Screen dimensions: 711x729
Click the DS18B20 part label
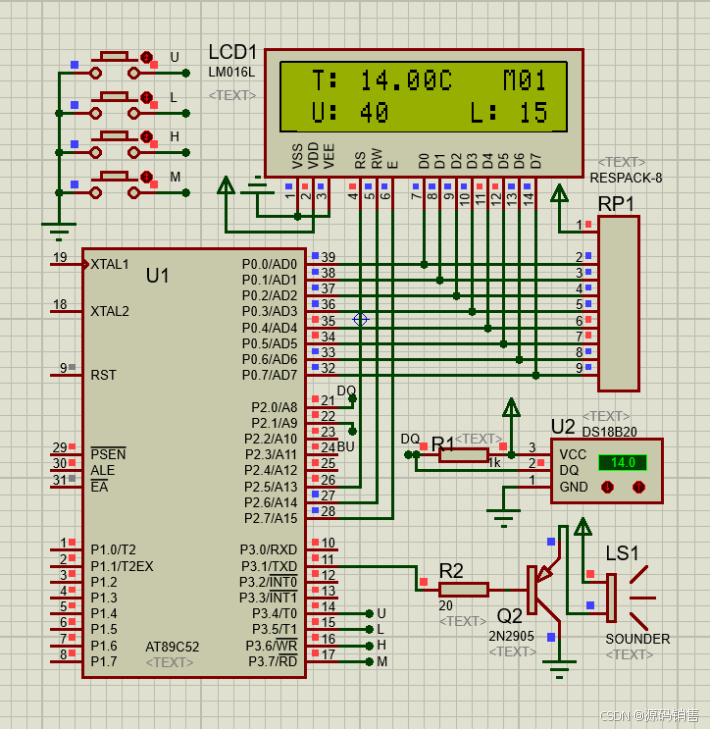tap(609, 432)
